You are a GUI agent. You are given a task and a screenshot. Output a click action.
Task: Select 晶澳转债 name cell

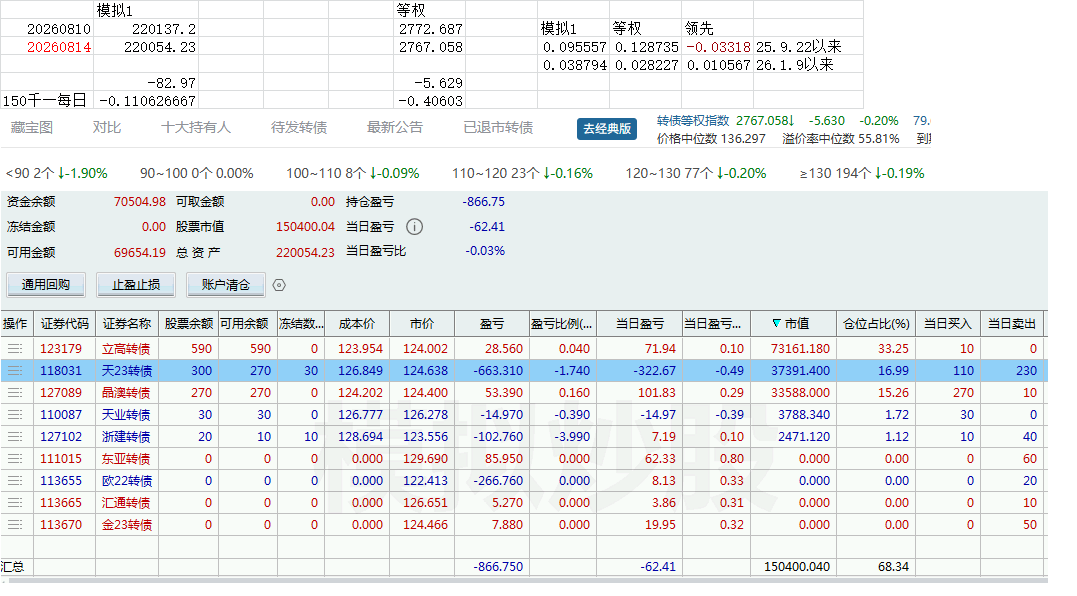[126, 393]
